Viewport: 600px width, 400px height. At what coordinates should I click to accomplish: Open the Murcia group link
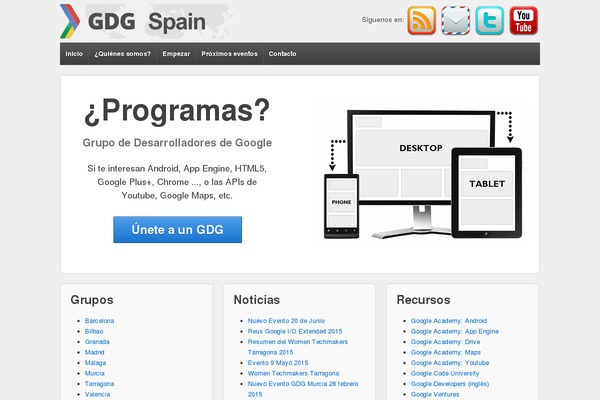click(95, 373)
